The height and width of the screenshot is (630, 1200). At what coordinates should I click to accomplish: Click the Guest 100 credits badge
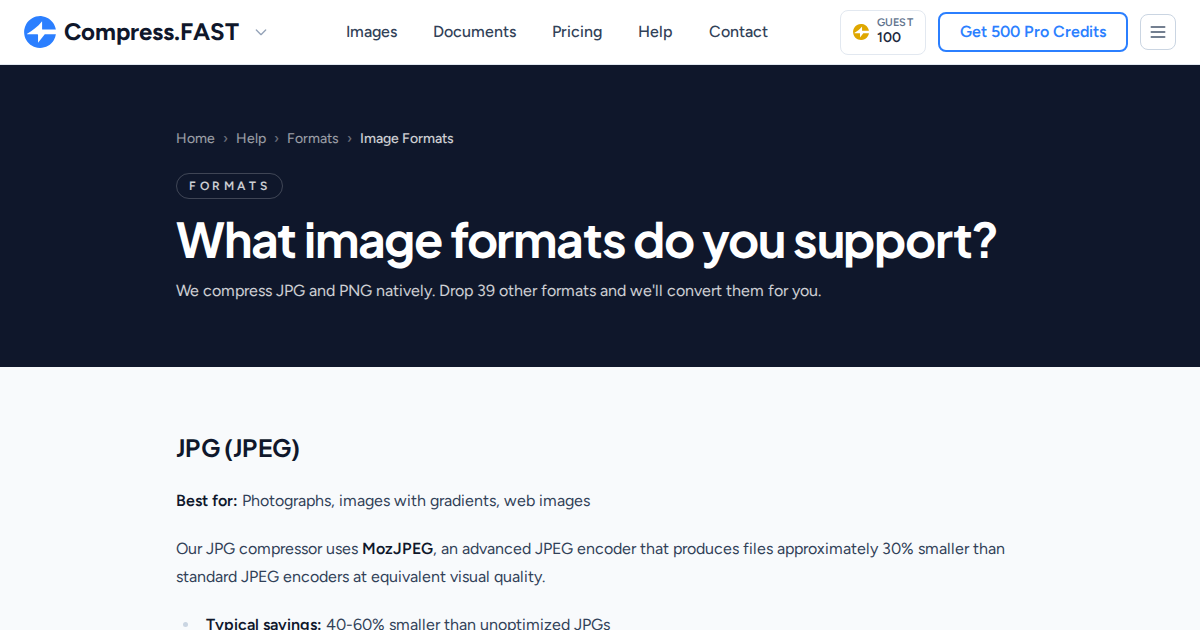click(883, 32)
